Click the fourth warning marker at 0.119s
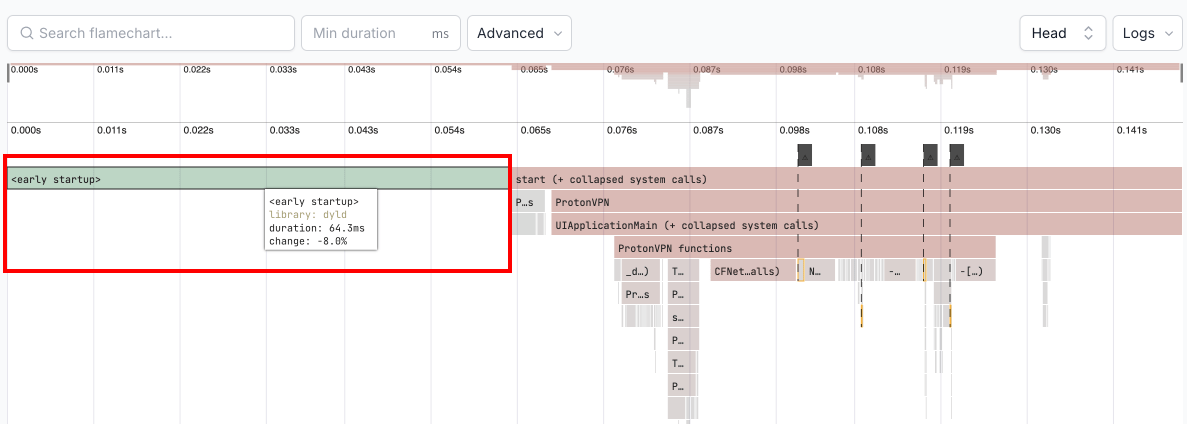 point(956,155)
